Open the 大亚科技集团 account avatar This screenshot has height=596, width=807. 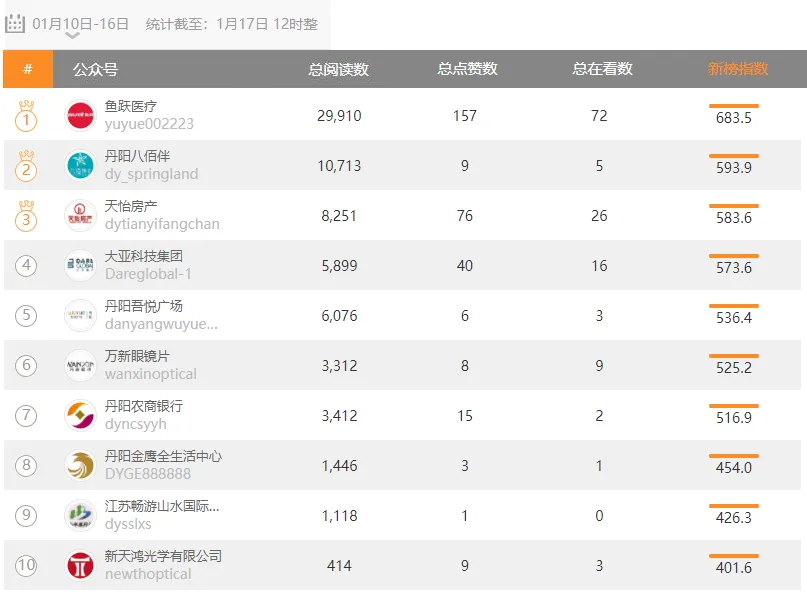click(x=80, y=265)
